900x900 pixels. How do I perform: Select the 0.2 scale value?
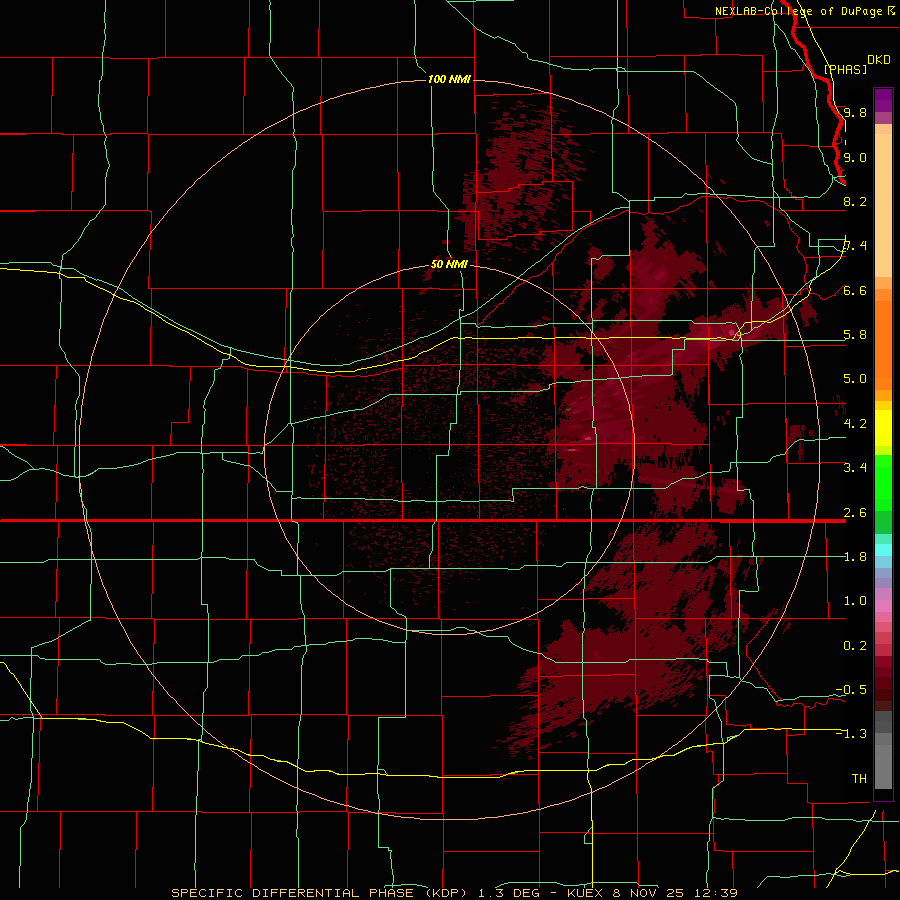point(855,646)
